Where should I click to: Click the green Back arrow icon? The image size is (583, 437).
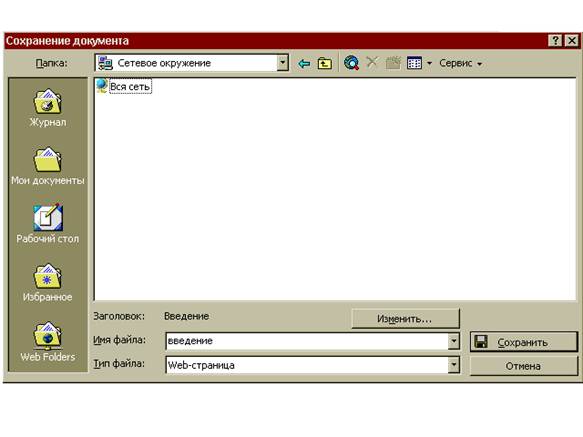[x=304, y=64]
